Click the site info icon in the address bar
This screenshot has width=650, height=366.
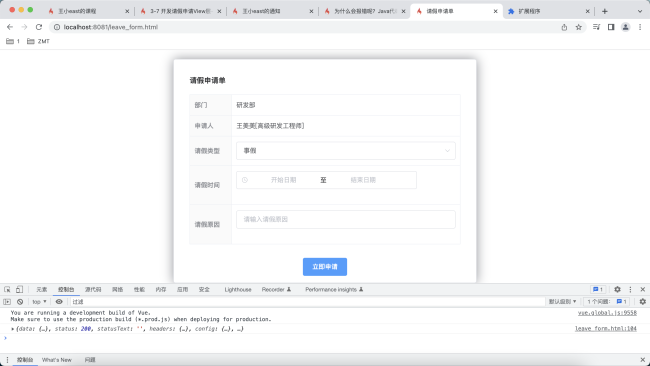(x=57, y=27)
